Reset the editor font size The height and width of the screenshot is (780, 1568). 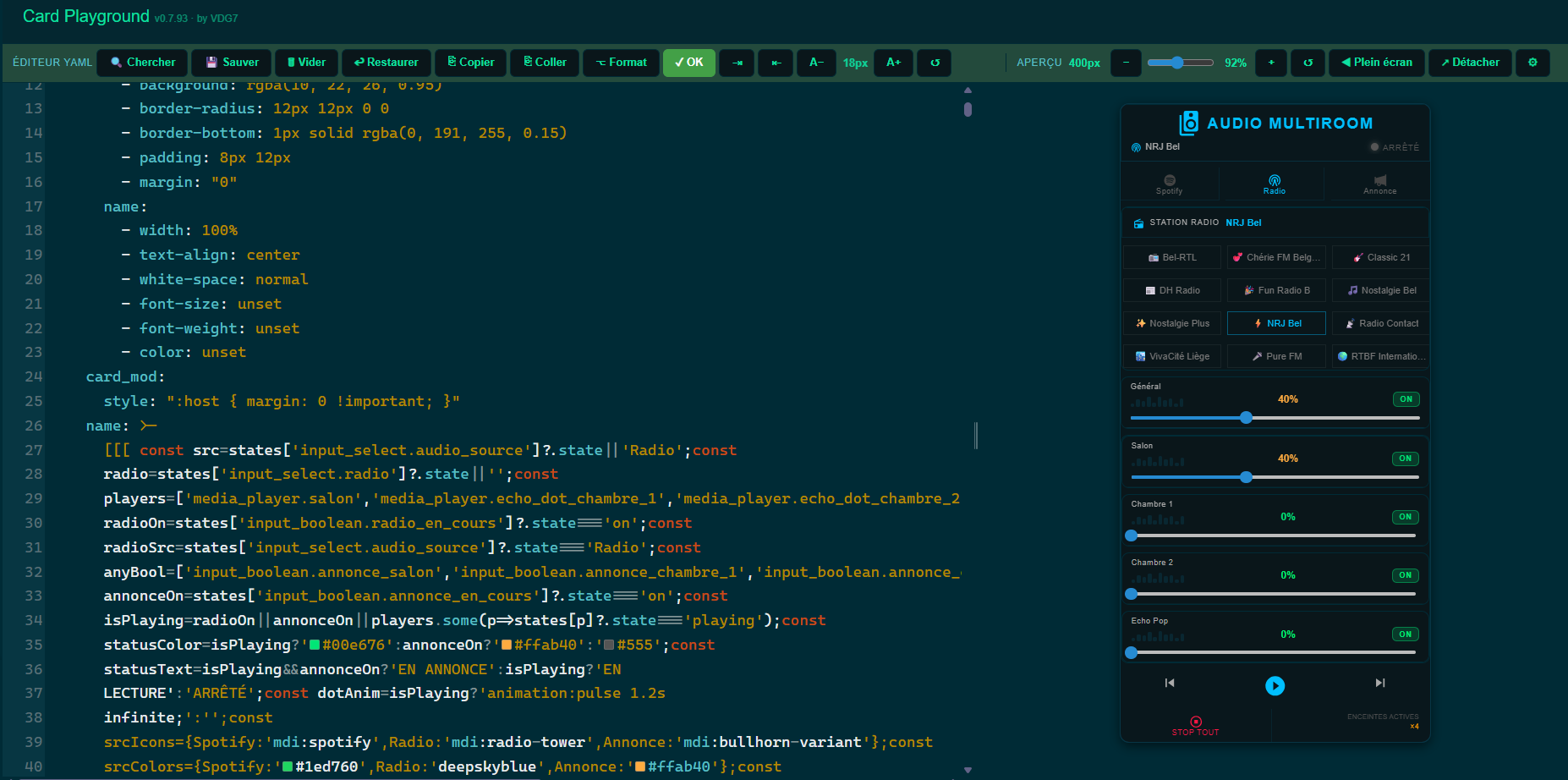(935, 63)
